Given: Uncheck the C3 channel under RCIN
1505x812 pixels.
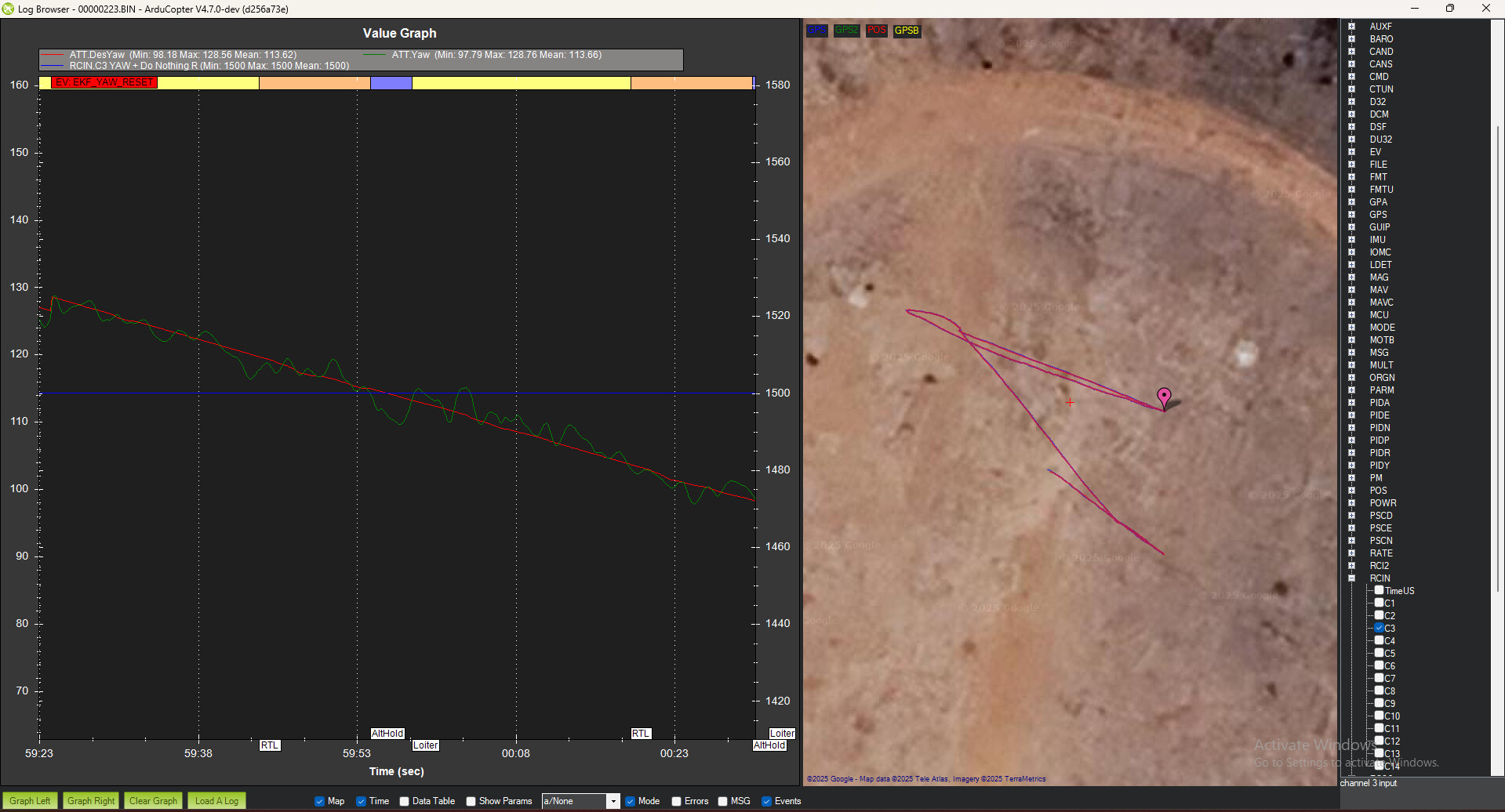Looking at the screenshot, I should coord(1379,628).
